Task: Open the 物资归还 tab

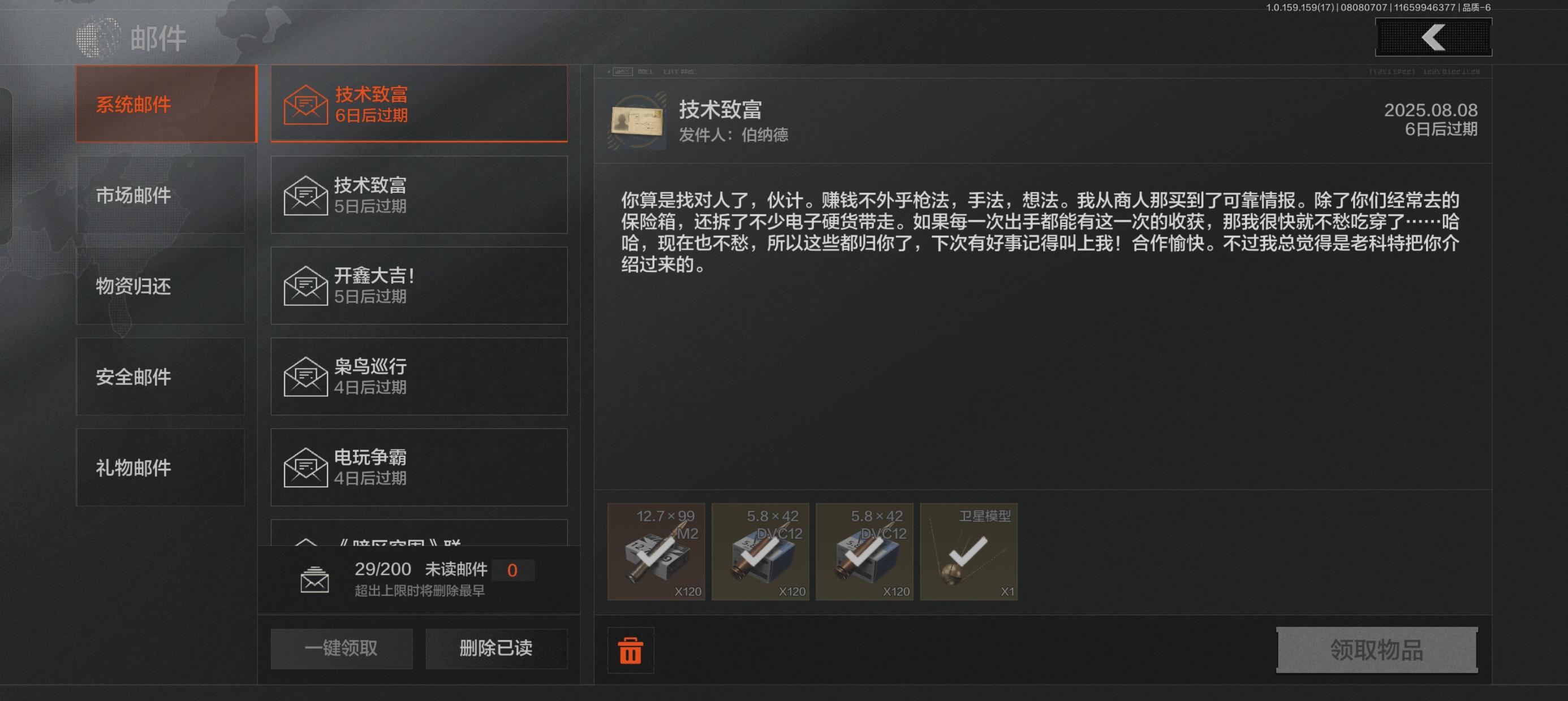Action: point(160,285)
